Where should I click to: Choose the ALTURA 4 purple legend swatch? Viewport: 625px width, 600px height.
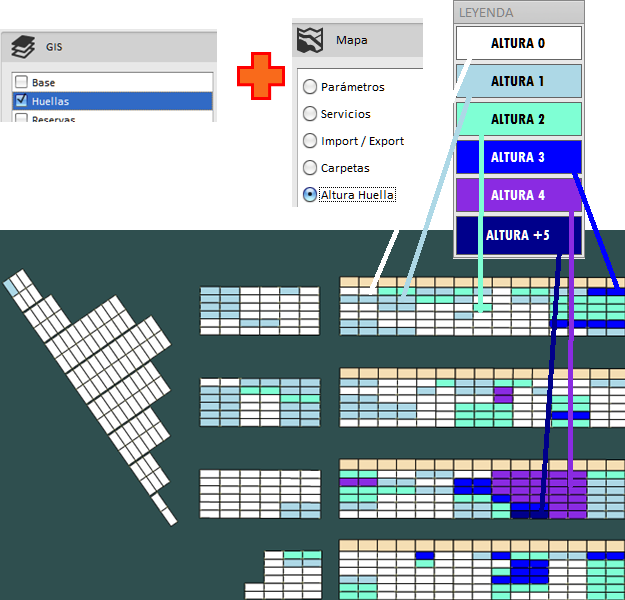(x=518, y=195)
